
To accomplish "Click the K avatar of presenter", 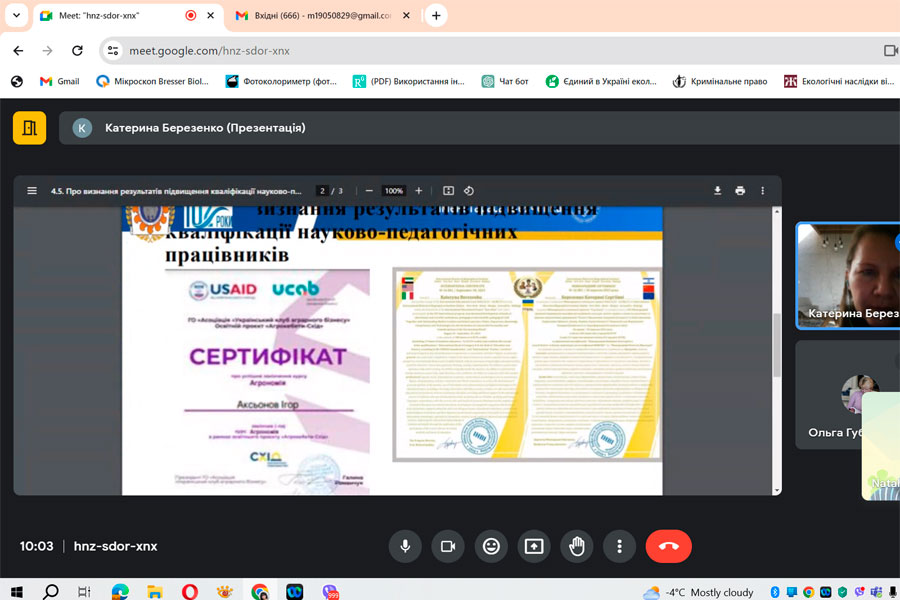I will coord(82,128).
